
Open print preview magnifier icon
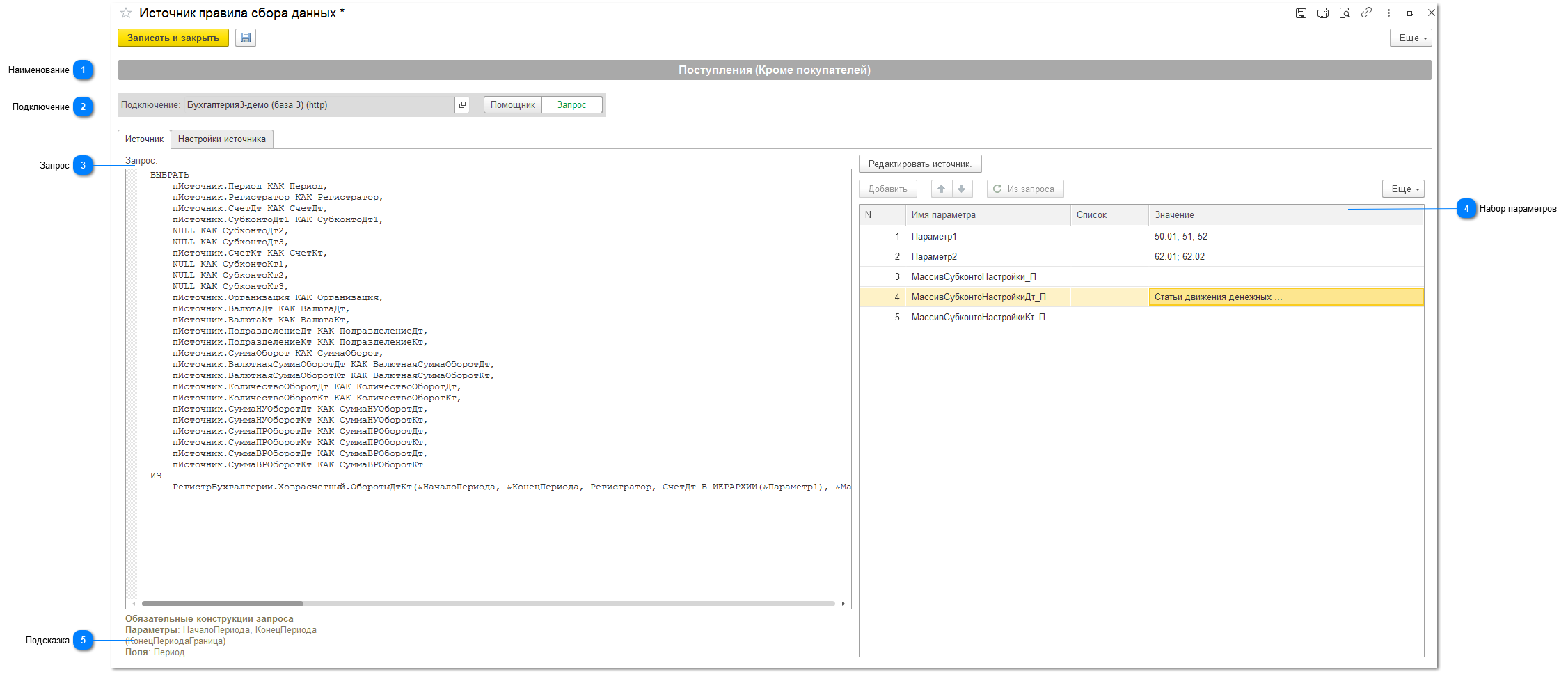pos(1345,13)
